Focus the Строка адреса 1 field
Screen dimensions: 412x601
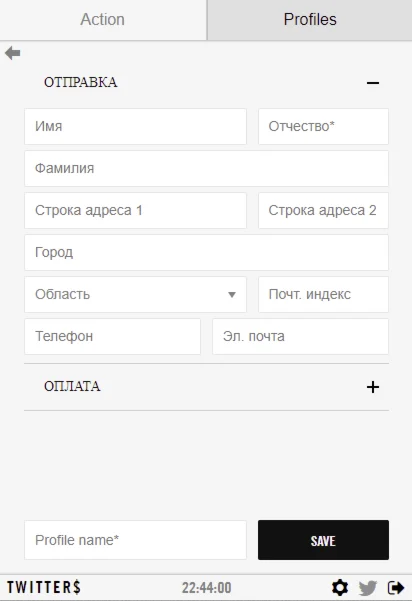135,210
